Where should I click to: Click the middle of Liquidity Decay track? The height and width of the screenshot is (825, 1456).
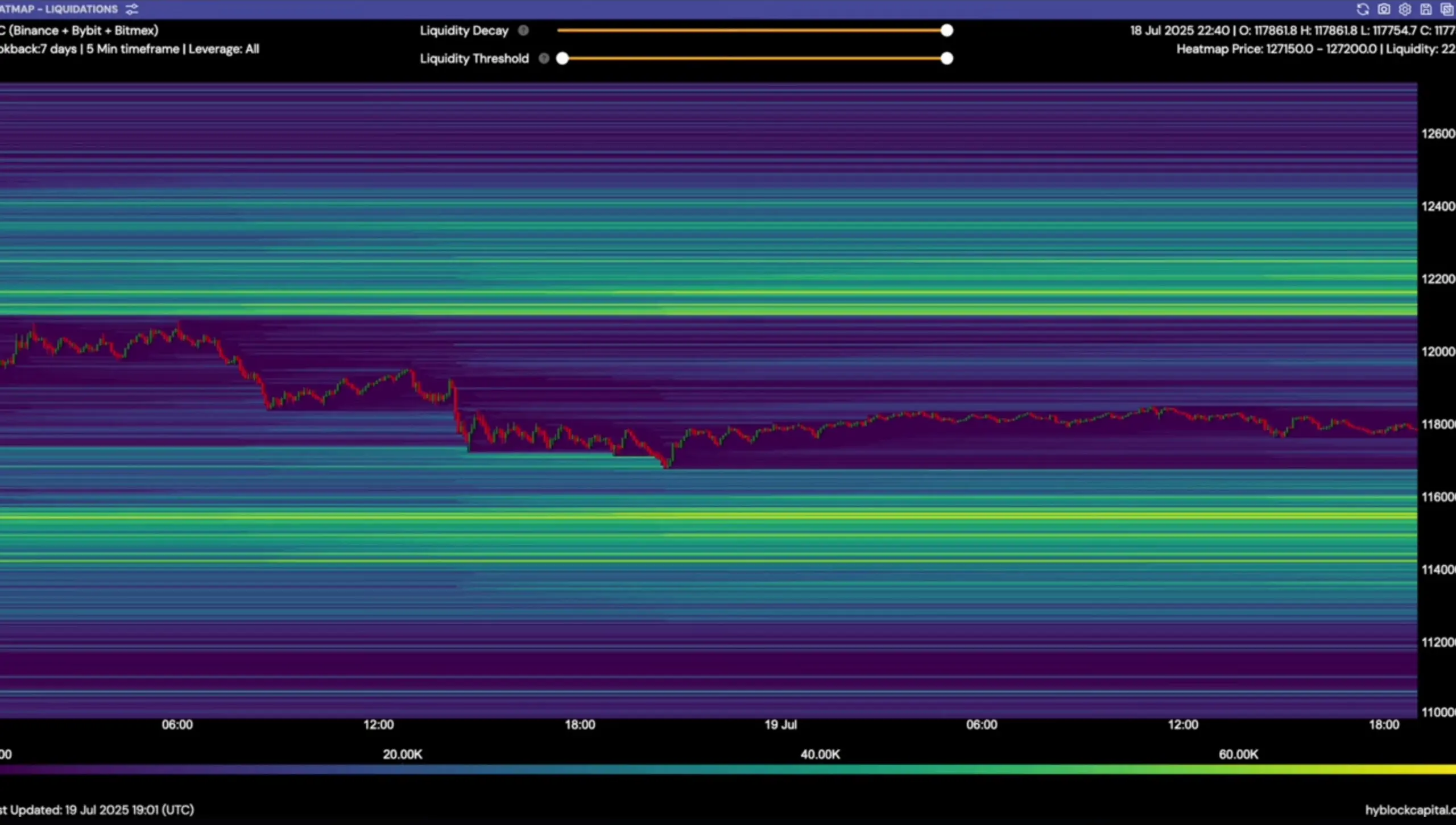point(752,31)
